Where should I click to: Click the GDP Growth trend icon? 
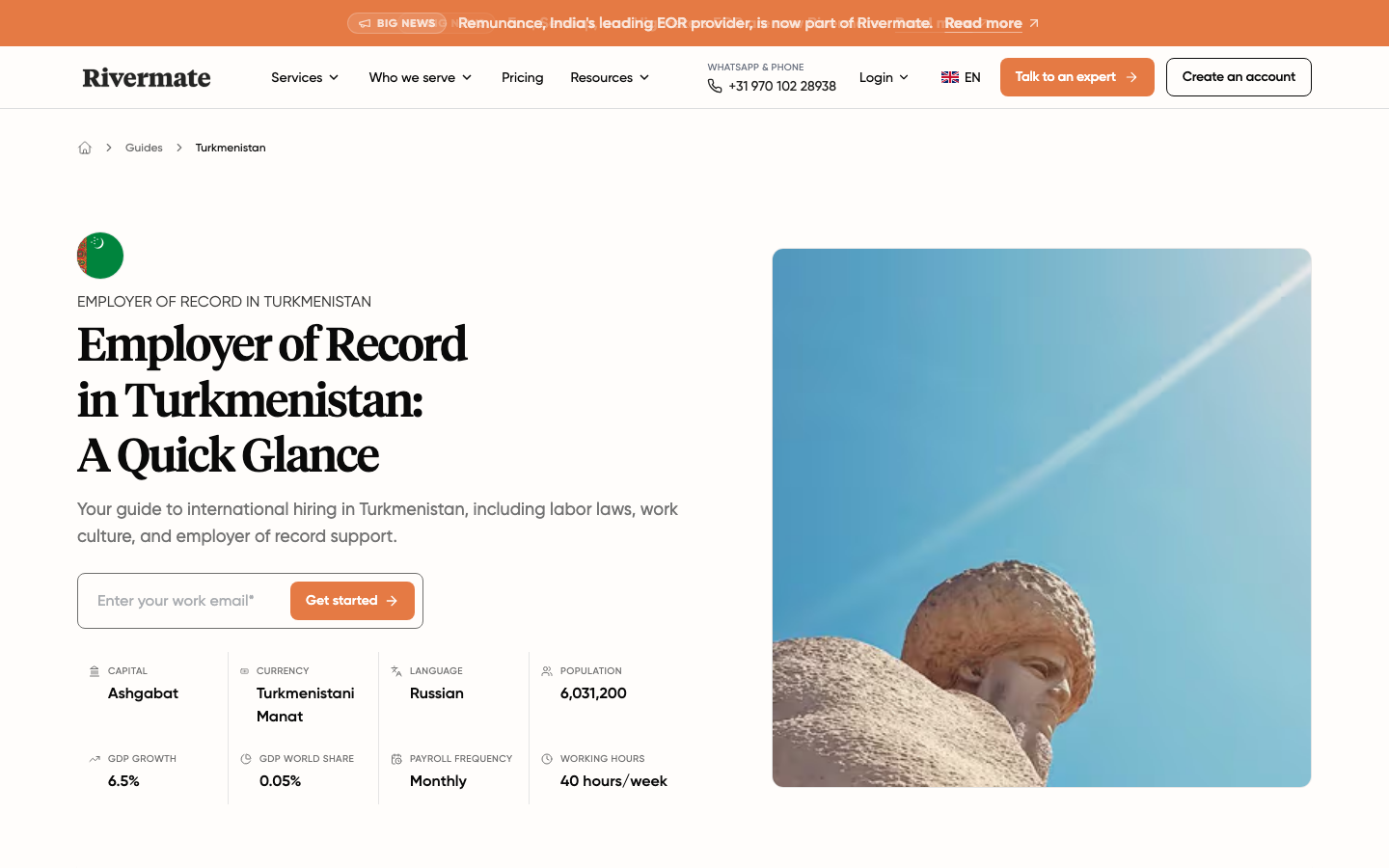pos(95,759)
